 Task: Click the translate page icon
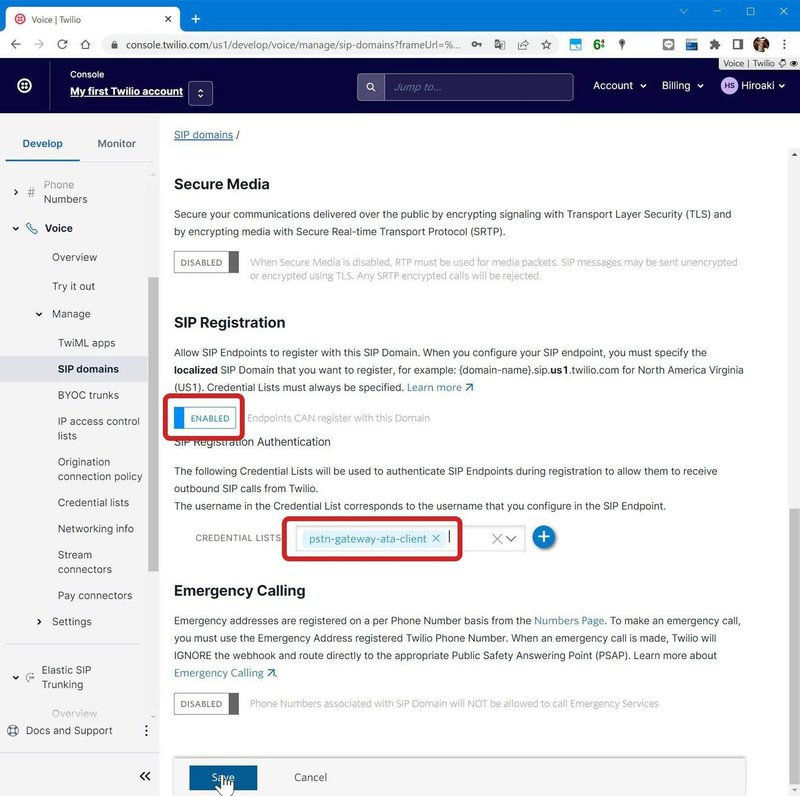(500, 45)
